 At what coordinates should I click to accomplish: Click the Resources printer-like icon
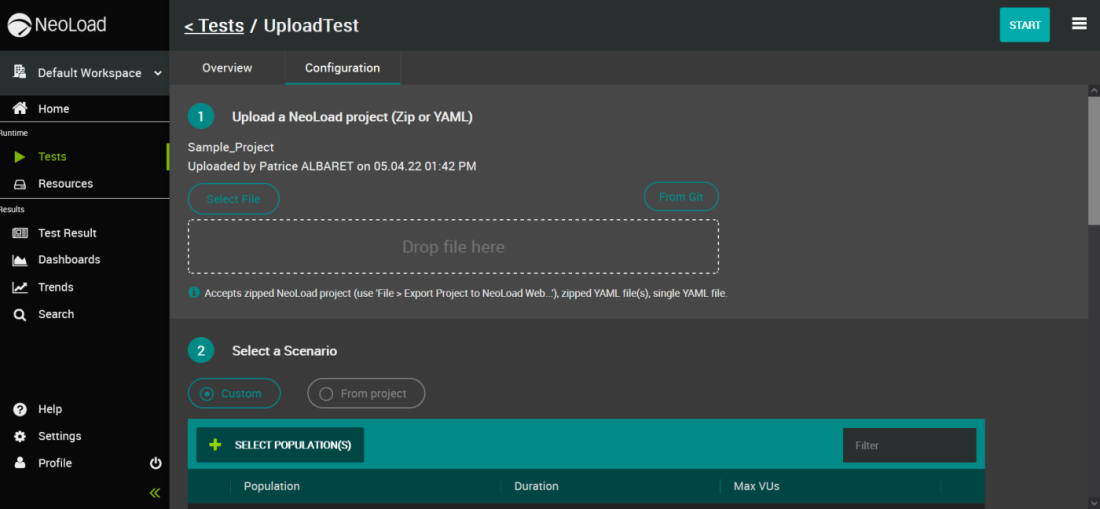19,184
